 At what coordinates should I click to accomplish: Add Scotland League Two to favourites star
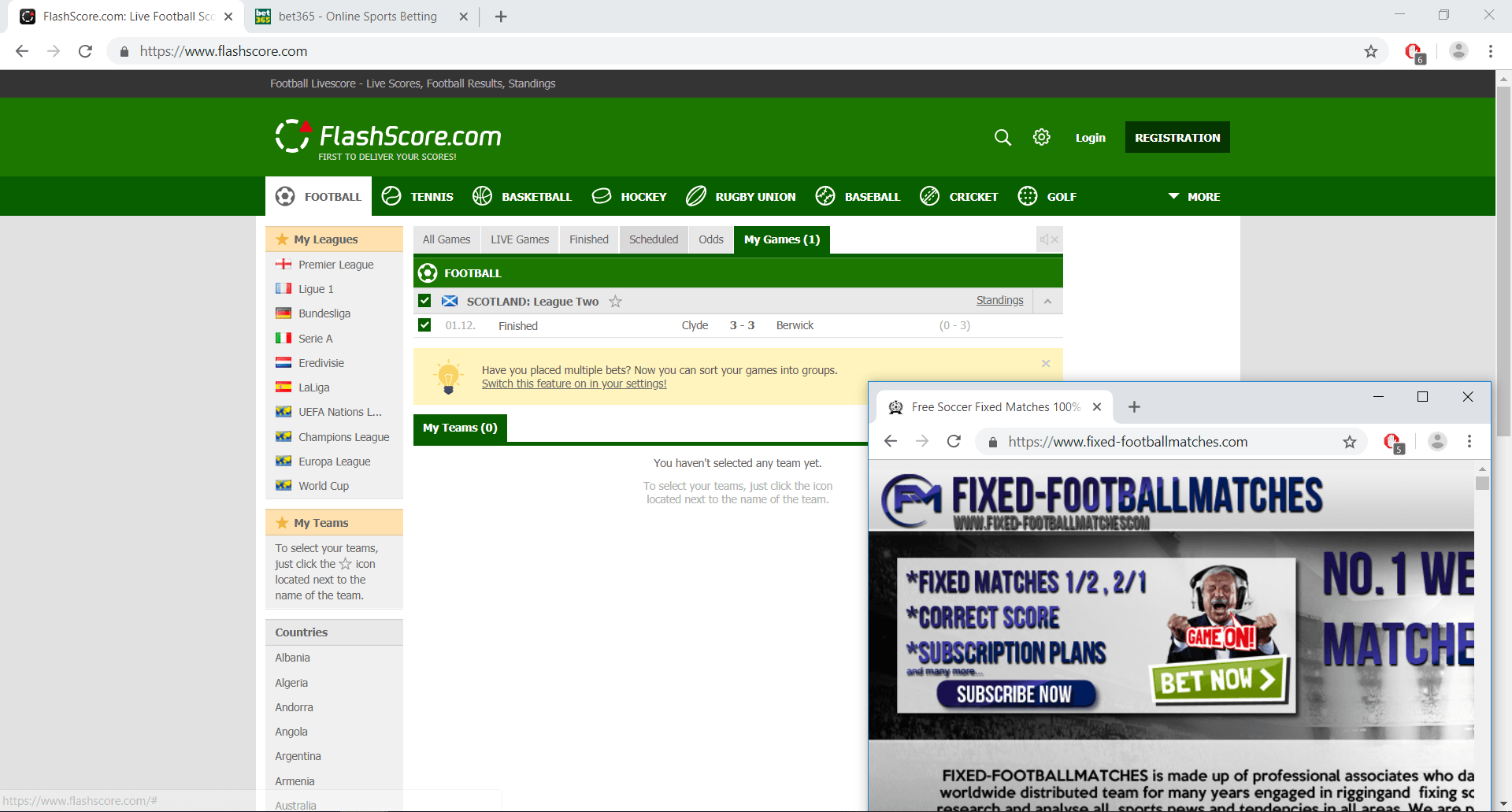(615, 302)
